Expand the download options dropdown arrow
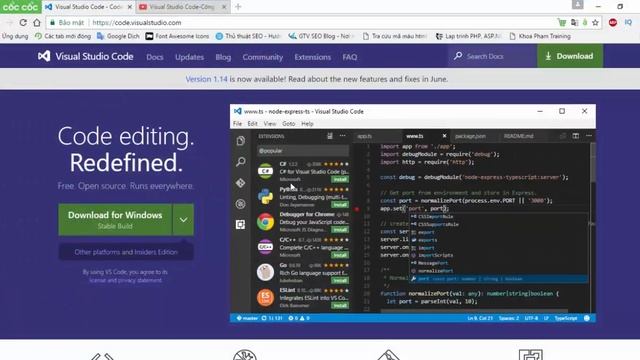 pyautogui.click(x=183, y=220)
